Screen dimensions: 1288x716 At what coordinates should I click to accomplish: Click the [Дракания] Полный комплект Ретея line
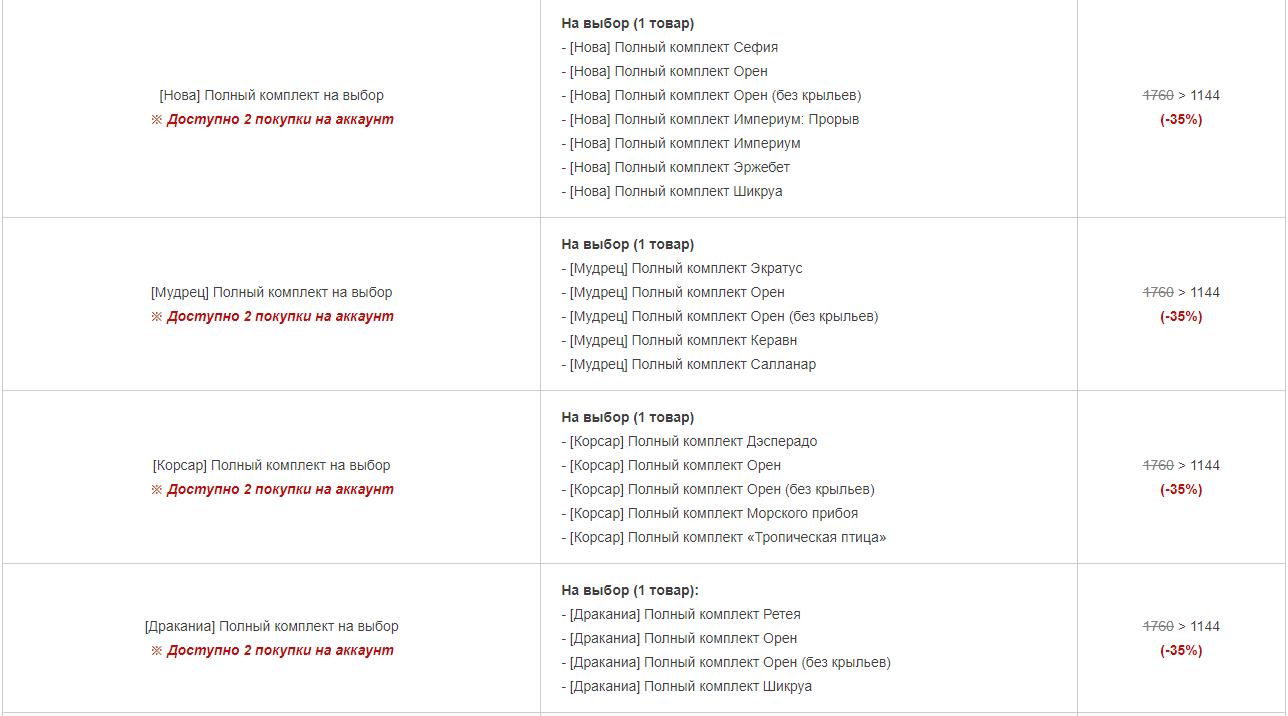[x=681, y=614]
